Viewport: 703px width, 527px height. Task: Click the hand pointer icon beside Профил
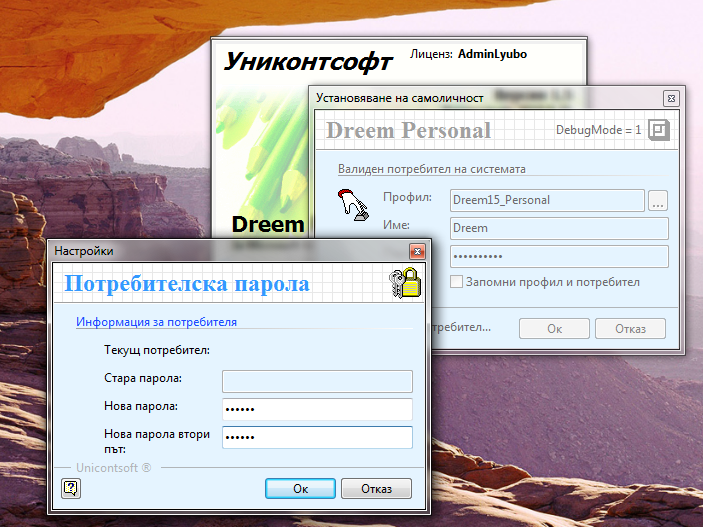click(x=353, y=205)
